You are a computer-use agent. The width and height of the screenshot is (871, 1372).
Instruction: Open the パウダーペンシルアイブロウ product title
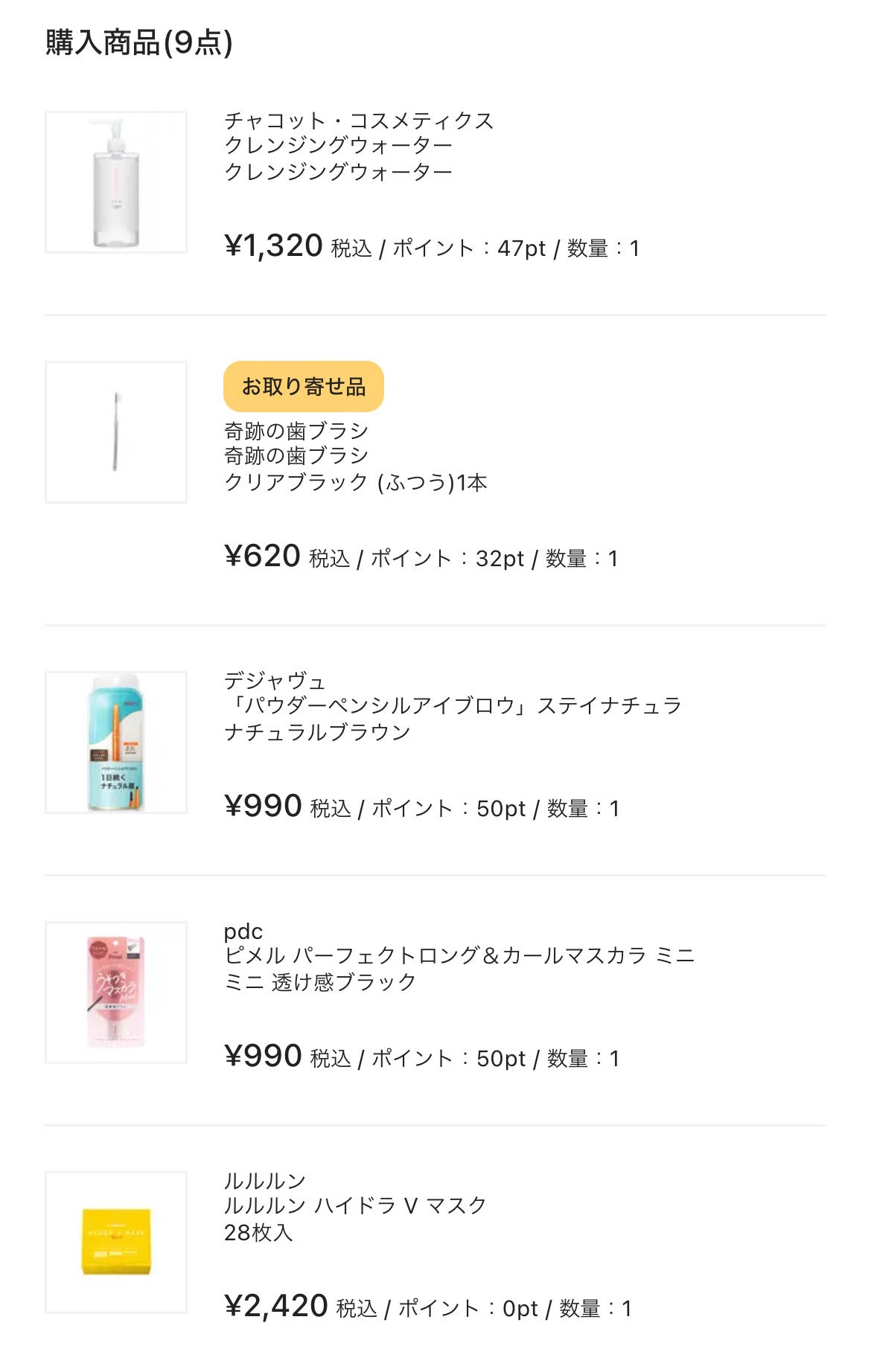pyautogui.click(x=453, y=705)
